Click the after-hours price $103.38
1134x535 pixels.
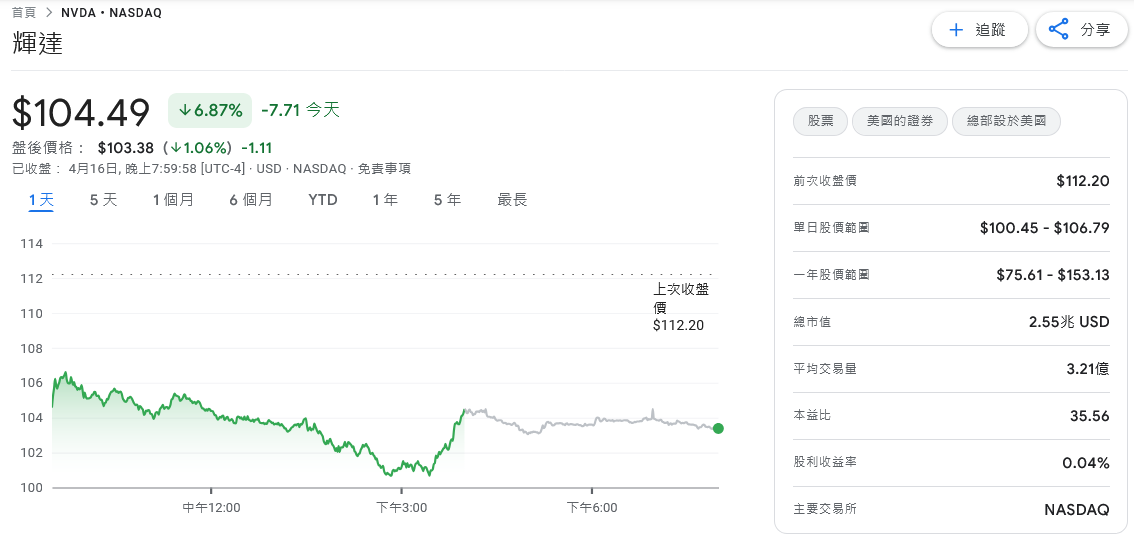pos(126,148)
